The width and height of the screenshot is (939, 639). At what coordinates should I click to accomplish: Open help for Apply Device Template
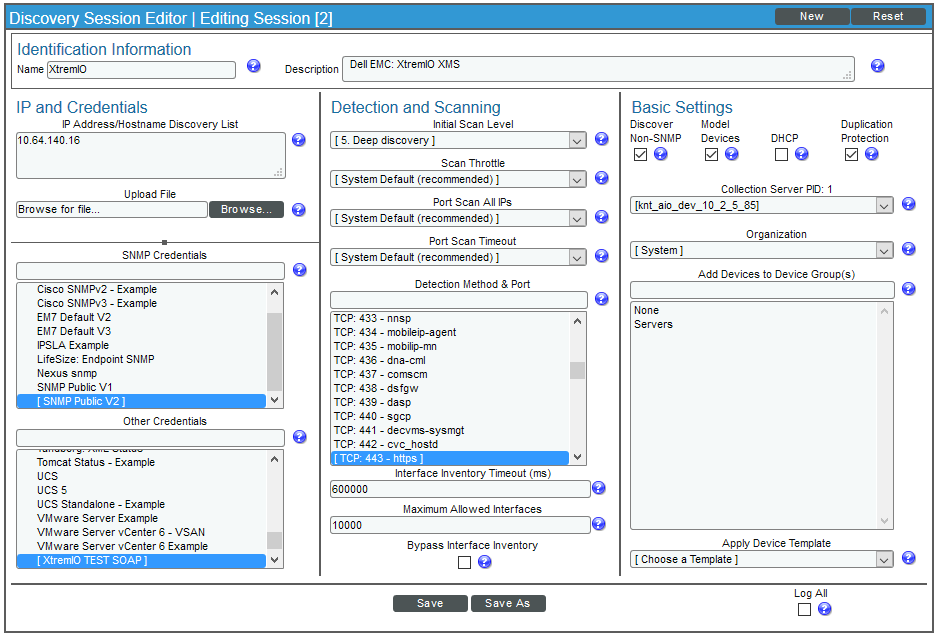[x=908, y=558]
